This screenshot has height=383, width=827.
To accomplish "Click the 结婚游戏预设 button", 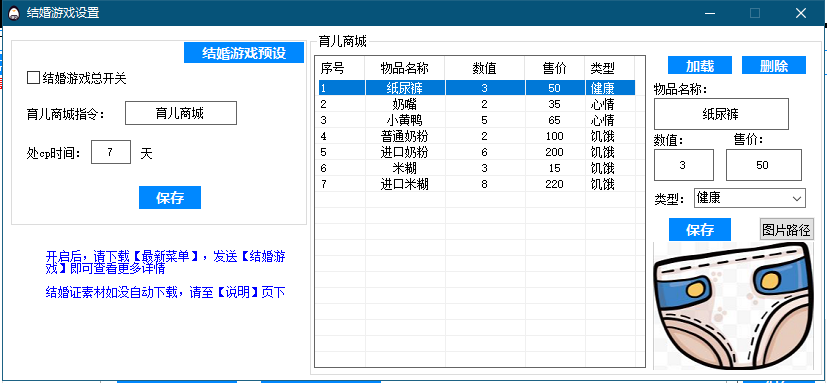I will [x=244, y=53].
